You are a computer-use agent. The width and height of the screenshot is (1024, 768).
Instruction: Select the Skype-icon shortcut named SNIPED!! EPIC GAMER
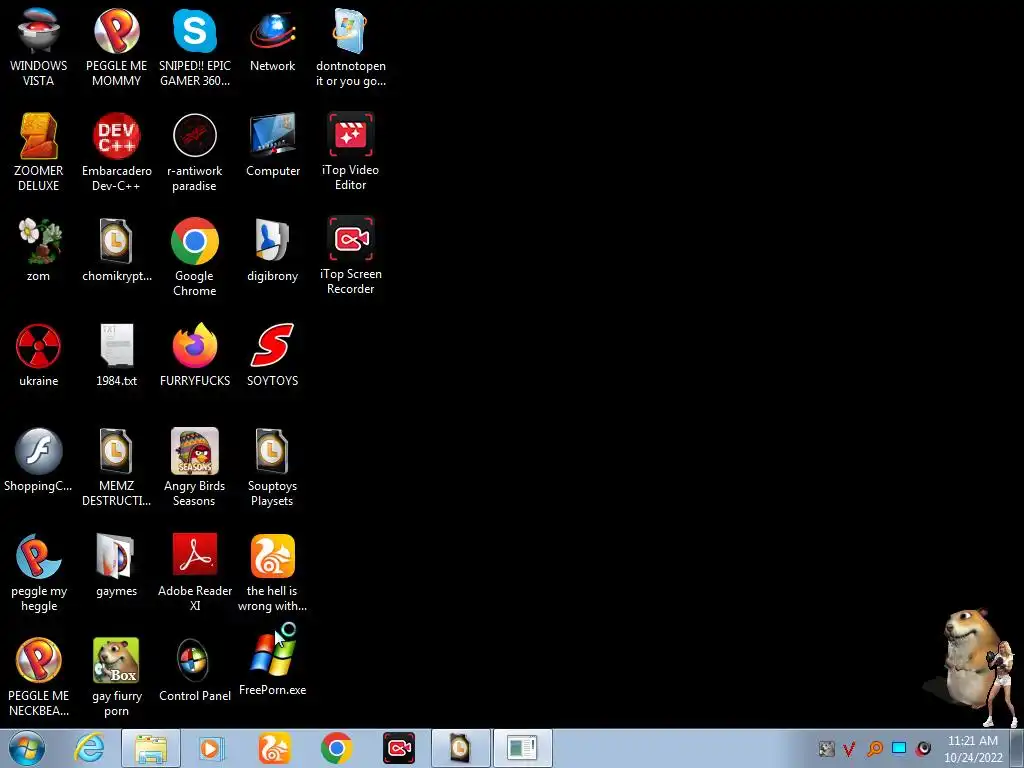(x=195, y=48)
